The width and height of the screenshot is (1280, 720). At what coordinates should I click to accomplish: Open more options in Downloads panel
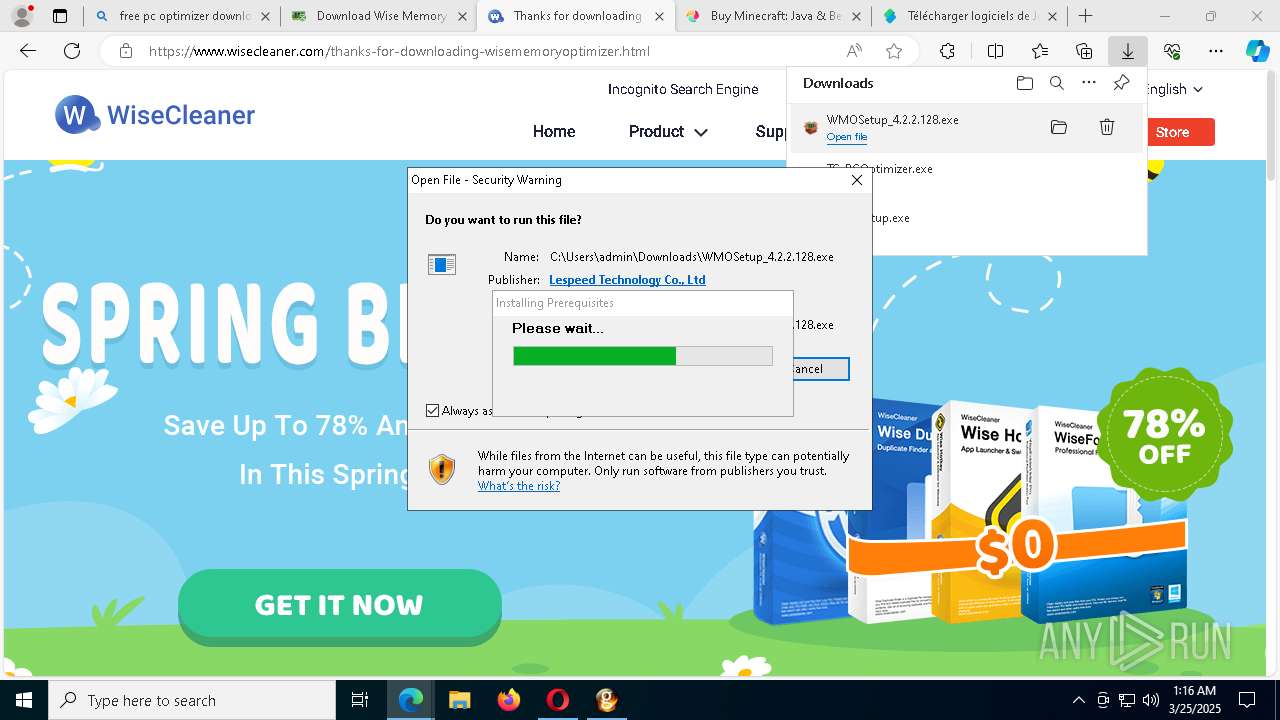point(1089,83)
